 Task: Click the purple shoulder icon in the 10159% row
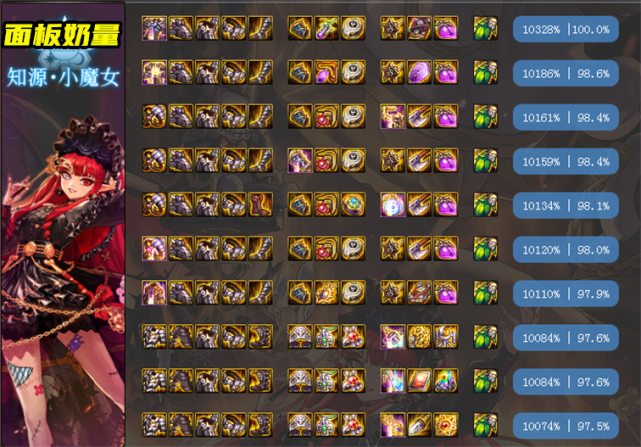pos(300,160)
